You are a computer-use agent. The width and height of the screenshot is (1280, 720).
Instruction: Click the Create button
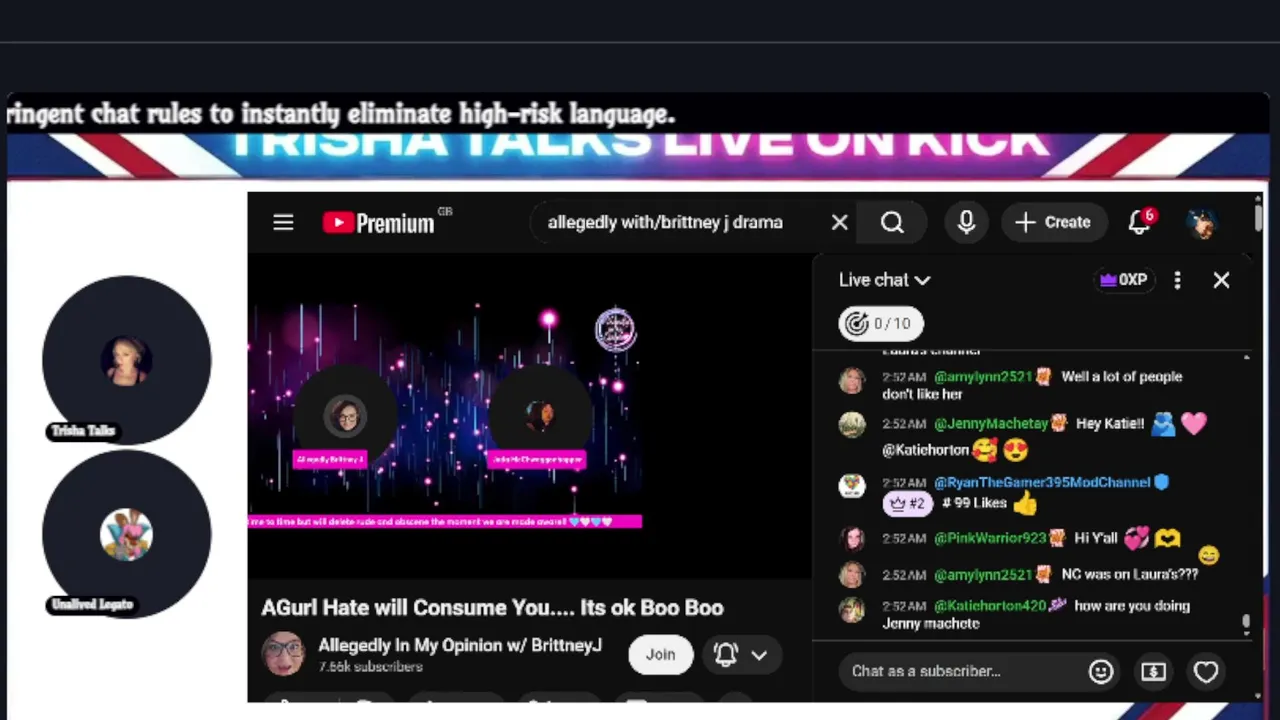pyautogui.click(x=1052, y=222)
